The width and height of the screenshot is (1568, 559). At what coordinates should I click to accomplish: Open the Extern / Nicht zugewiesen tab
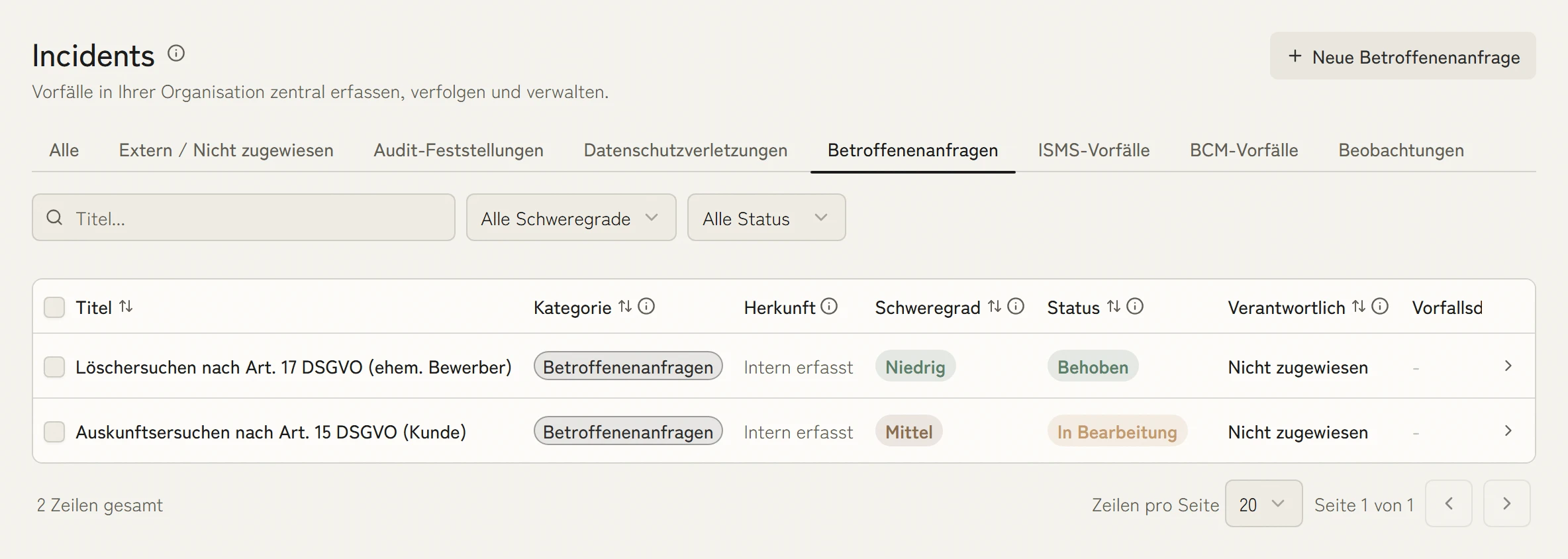click(x=226, y=150)
